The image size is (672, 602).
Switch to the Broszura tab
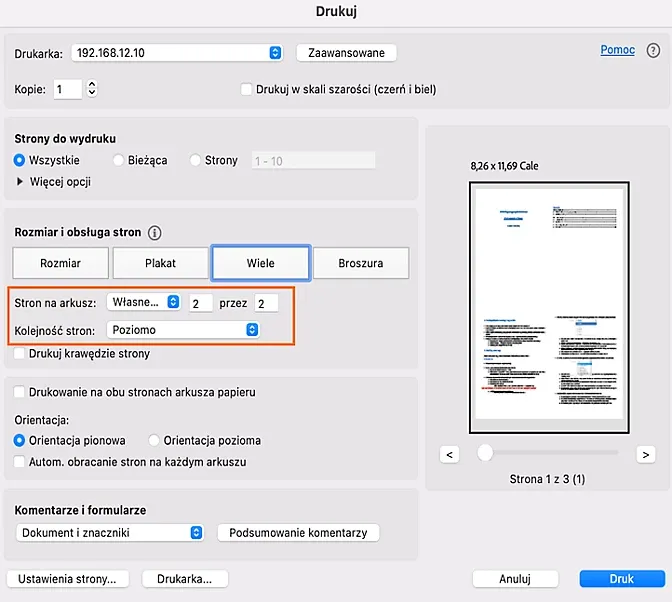coord(360,263)
